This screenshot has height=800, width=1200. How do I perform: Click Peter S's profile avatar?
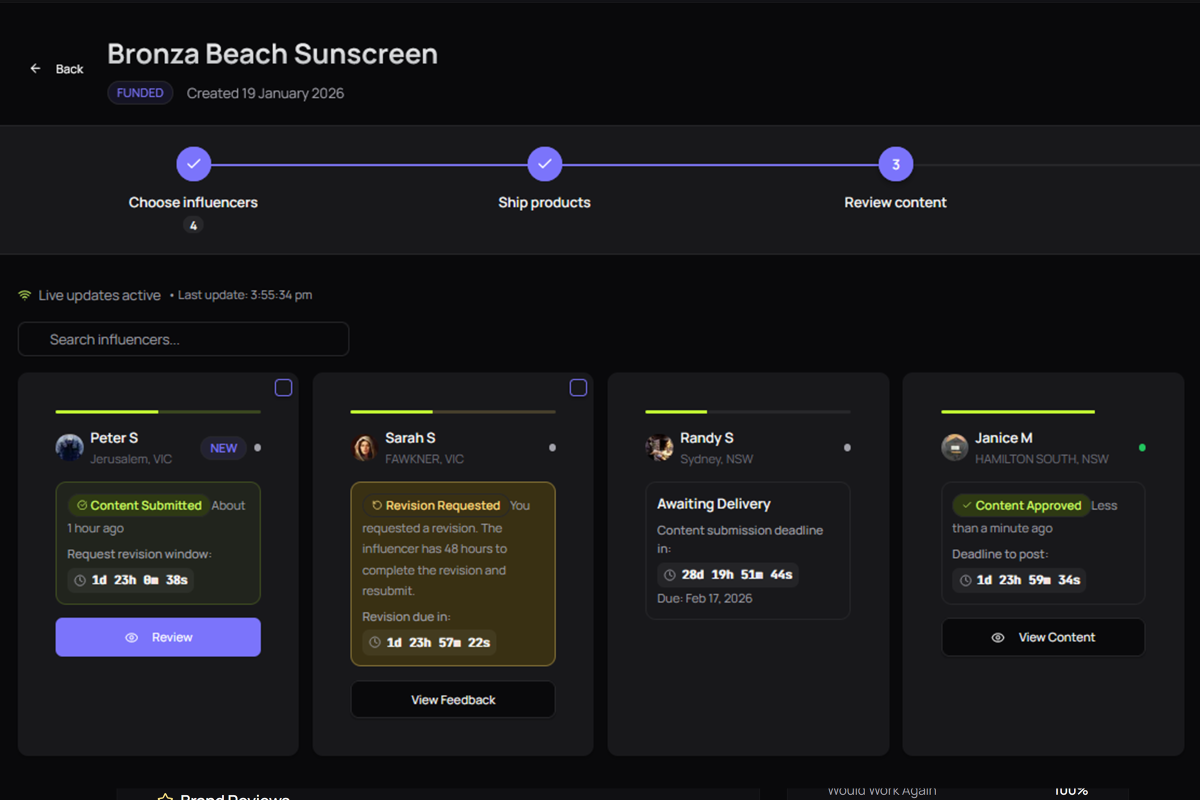69,447
